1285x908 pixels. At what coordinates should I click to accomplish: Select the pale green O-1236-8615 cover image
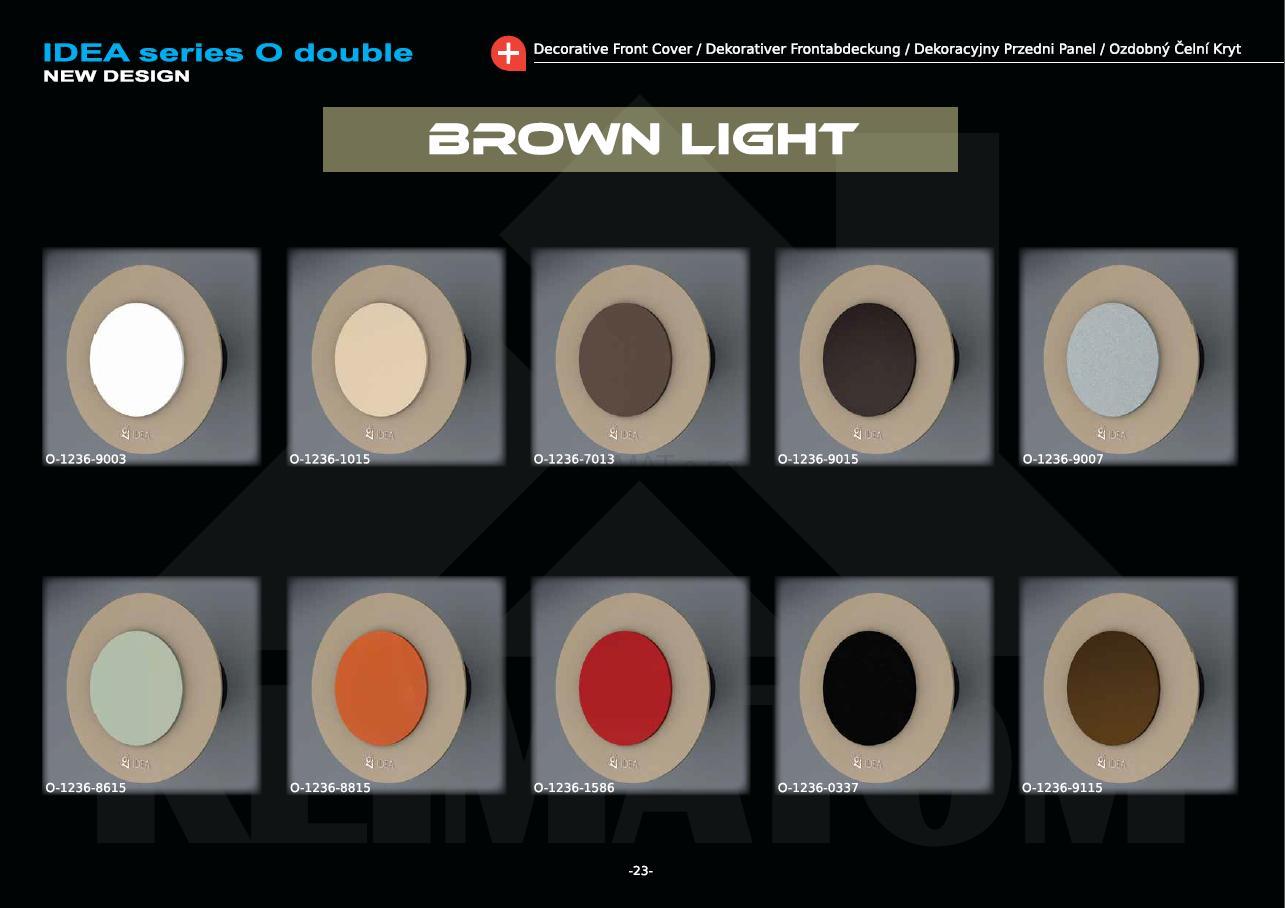click(152, 685)
